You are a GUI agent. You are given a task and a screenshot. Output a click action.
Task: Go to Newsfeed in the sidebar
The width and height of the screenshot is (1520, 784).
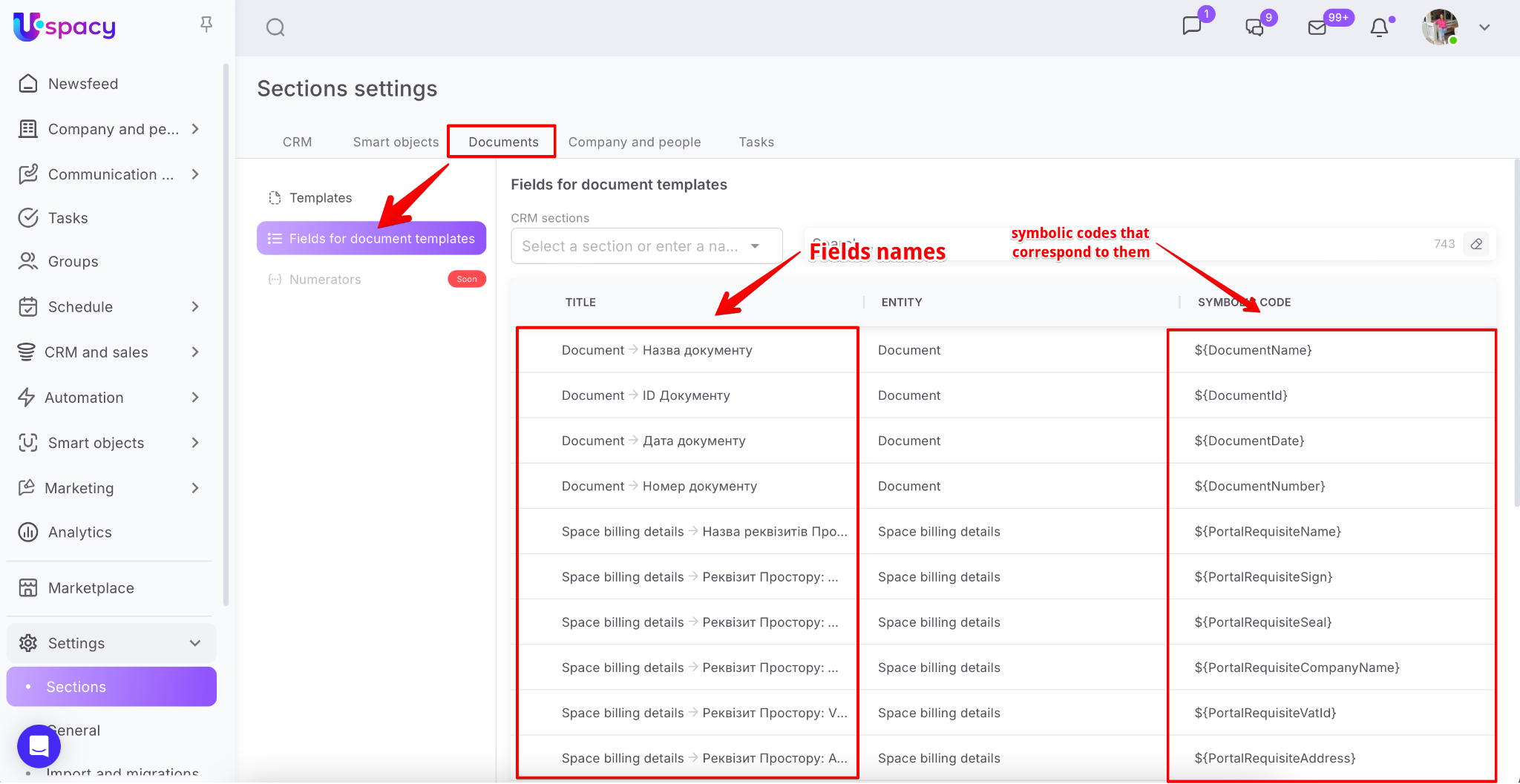[x=83, y=84]
